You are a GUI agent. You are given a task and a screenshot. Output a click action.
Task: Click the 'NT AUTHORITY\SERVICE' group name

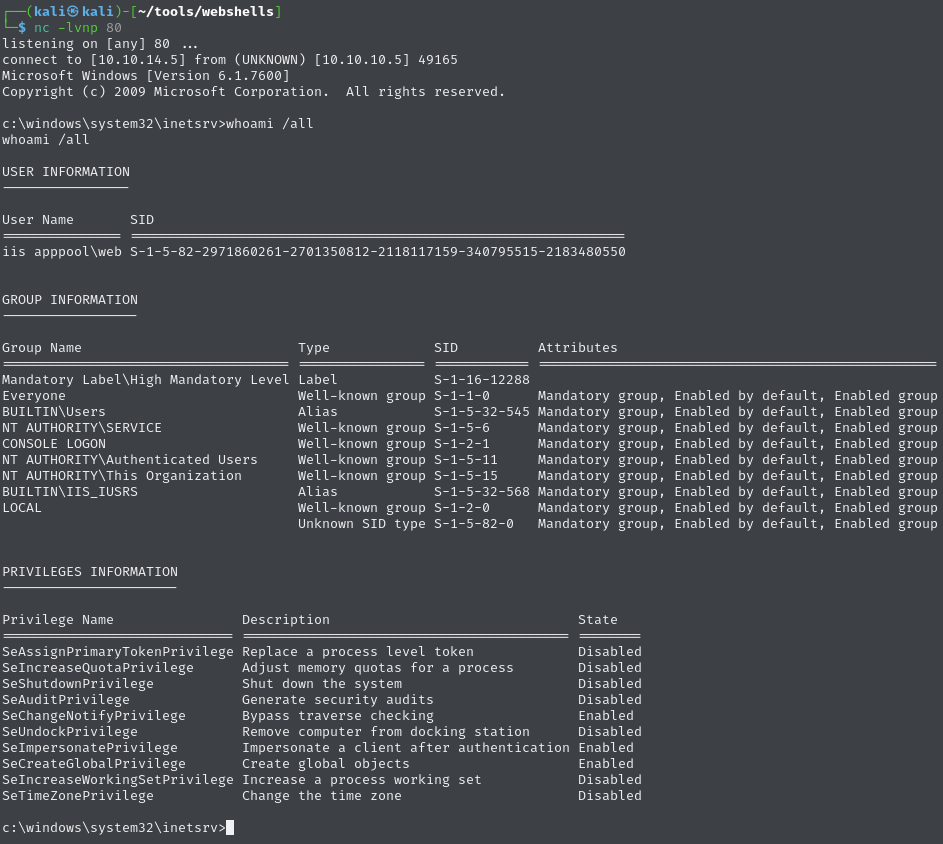(82, 428)
